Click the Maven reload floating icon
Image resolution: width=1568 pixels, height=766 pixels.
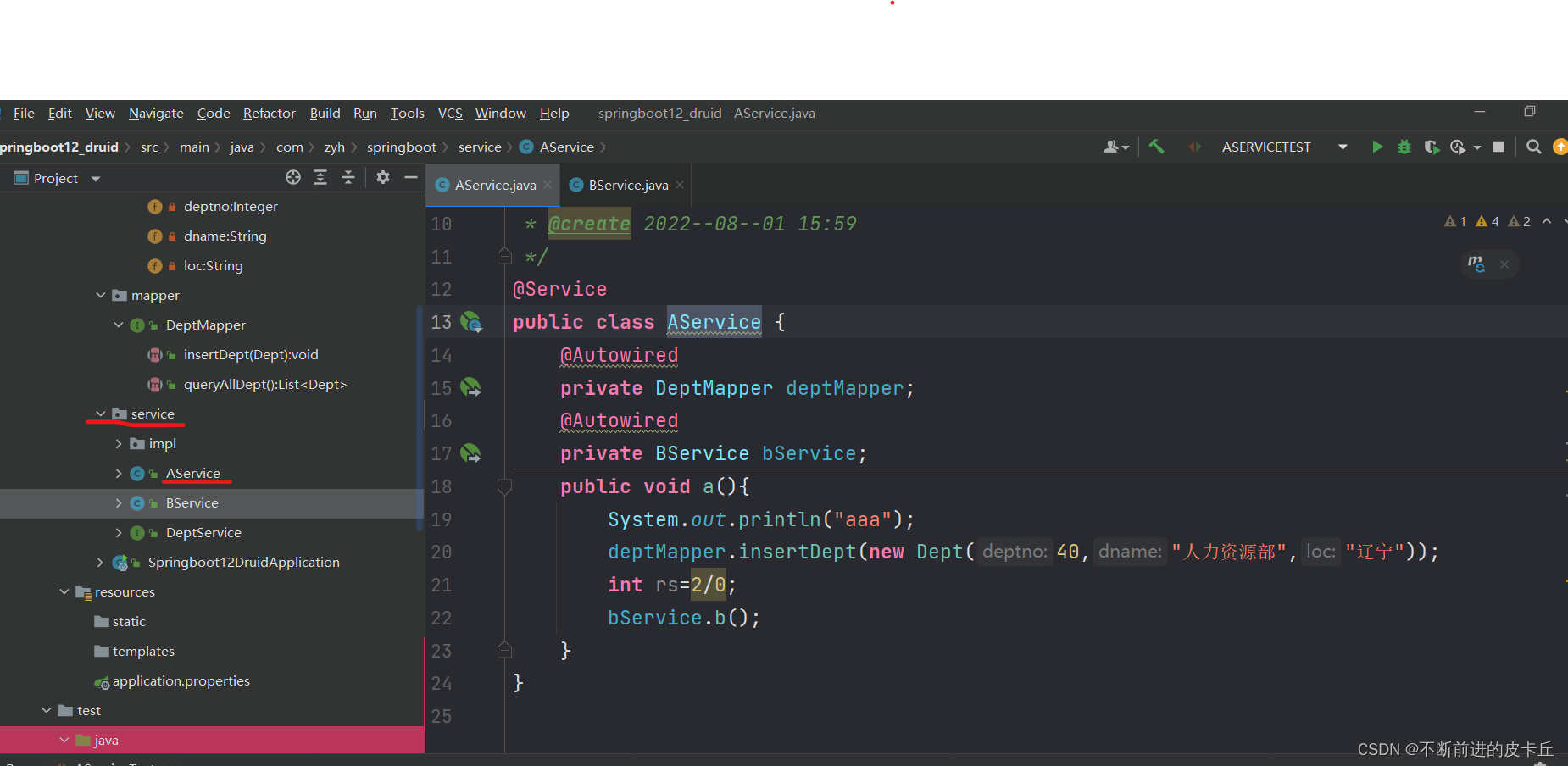click(1476, 264)
